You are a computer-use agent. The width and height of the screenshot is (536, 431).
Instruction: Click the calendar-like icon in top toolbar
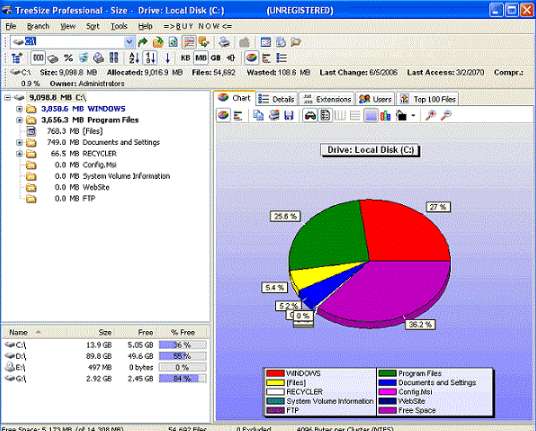[266, 42]
